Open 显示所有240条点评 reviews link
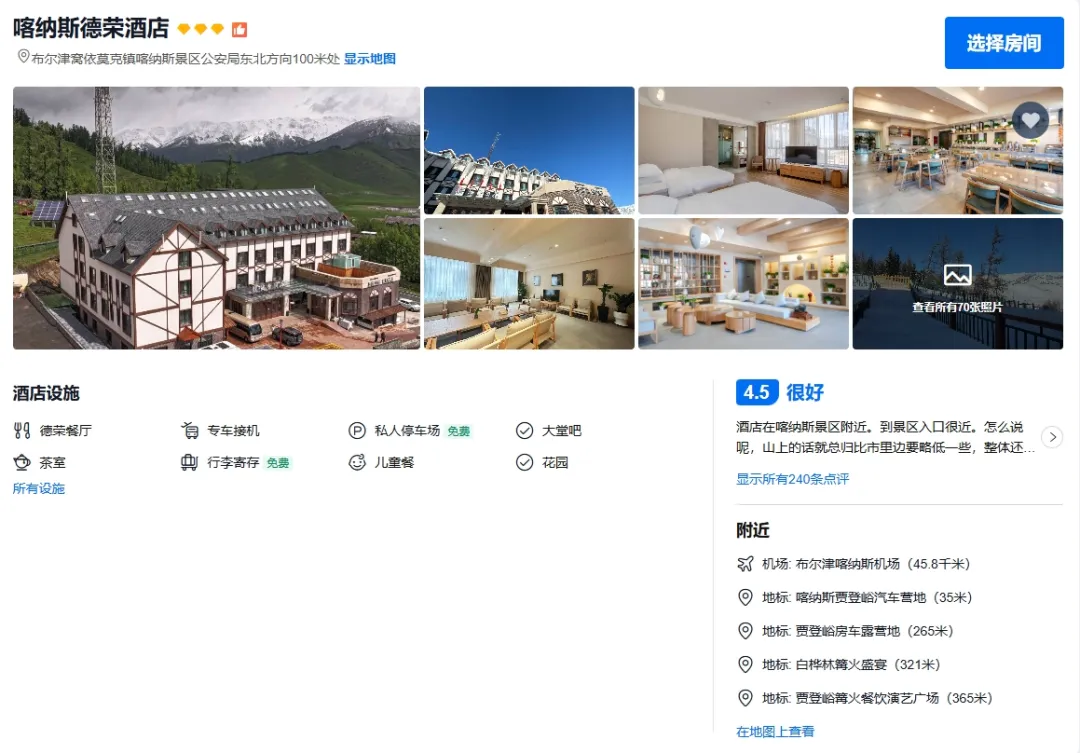Image resolution: width=1080 pixels, height=753 pixels. pyautogui.click(x=793, y=479)
